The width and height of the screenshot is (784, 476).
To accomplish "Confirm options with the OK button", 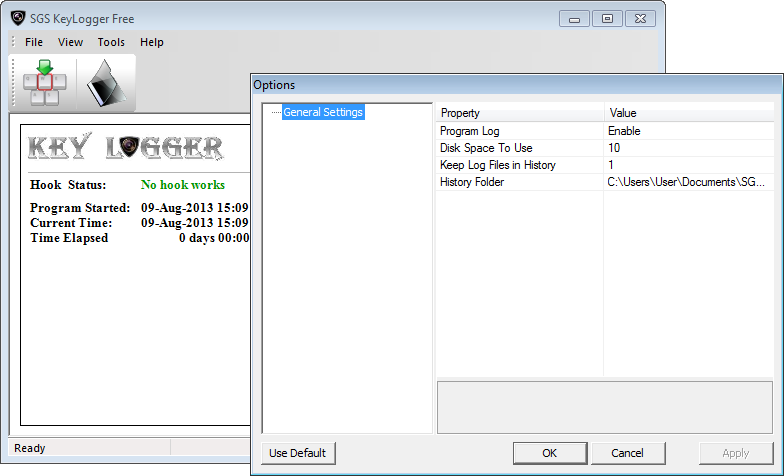I will pos(550,453).
